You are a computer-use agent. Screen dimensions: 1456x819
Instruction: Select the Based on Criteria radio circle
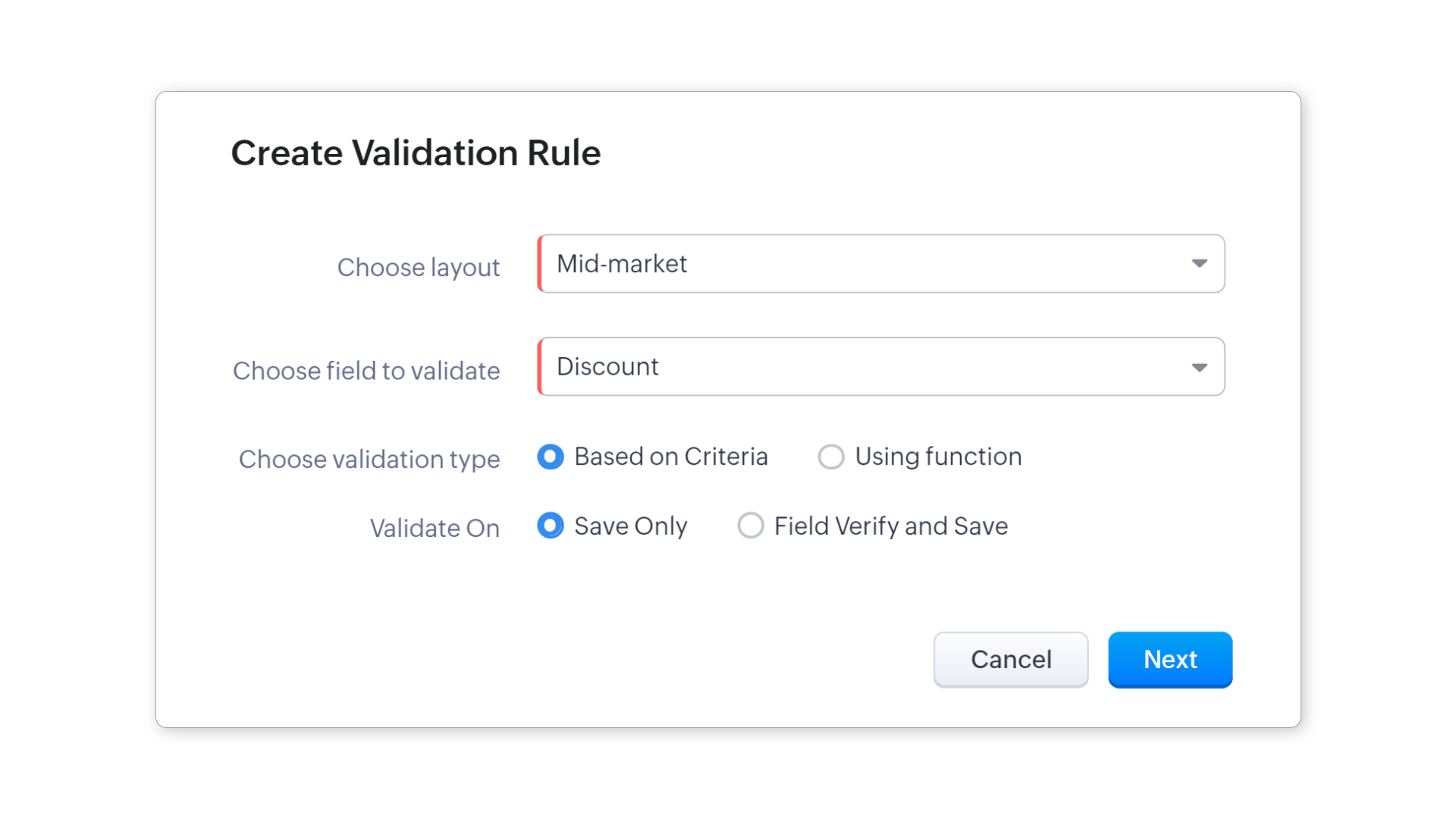tap(551, 457)
